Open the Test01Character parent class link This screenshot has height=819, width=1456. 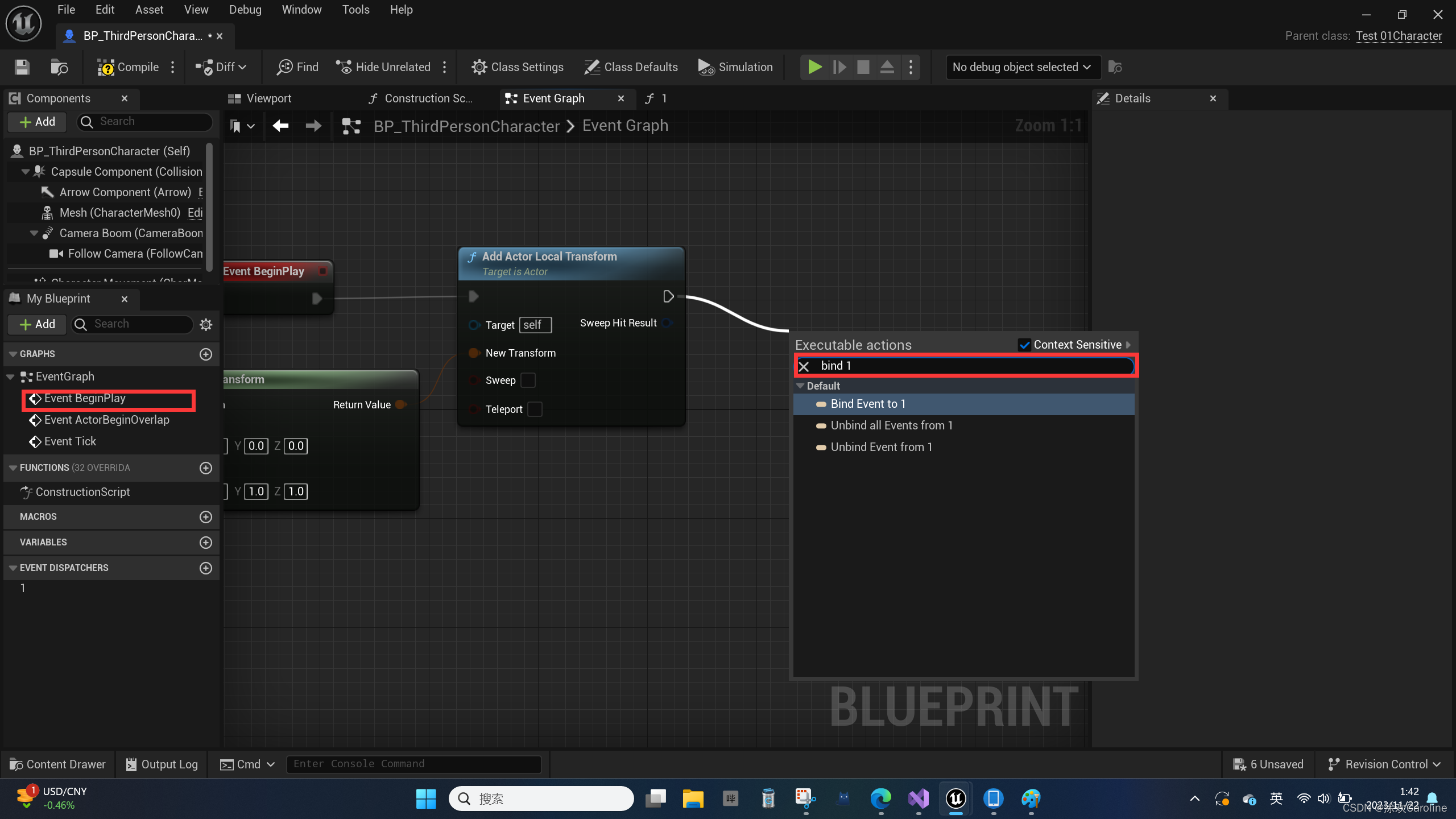pyautogui.click(x=1399, y=36)
